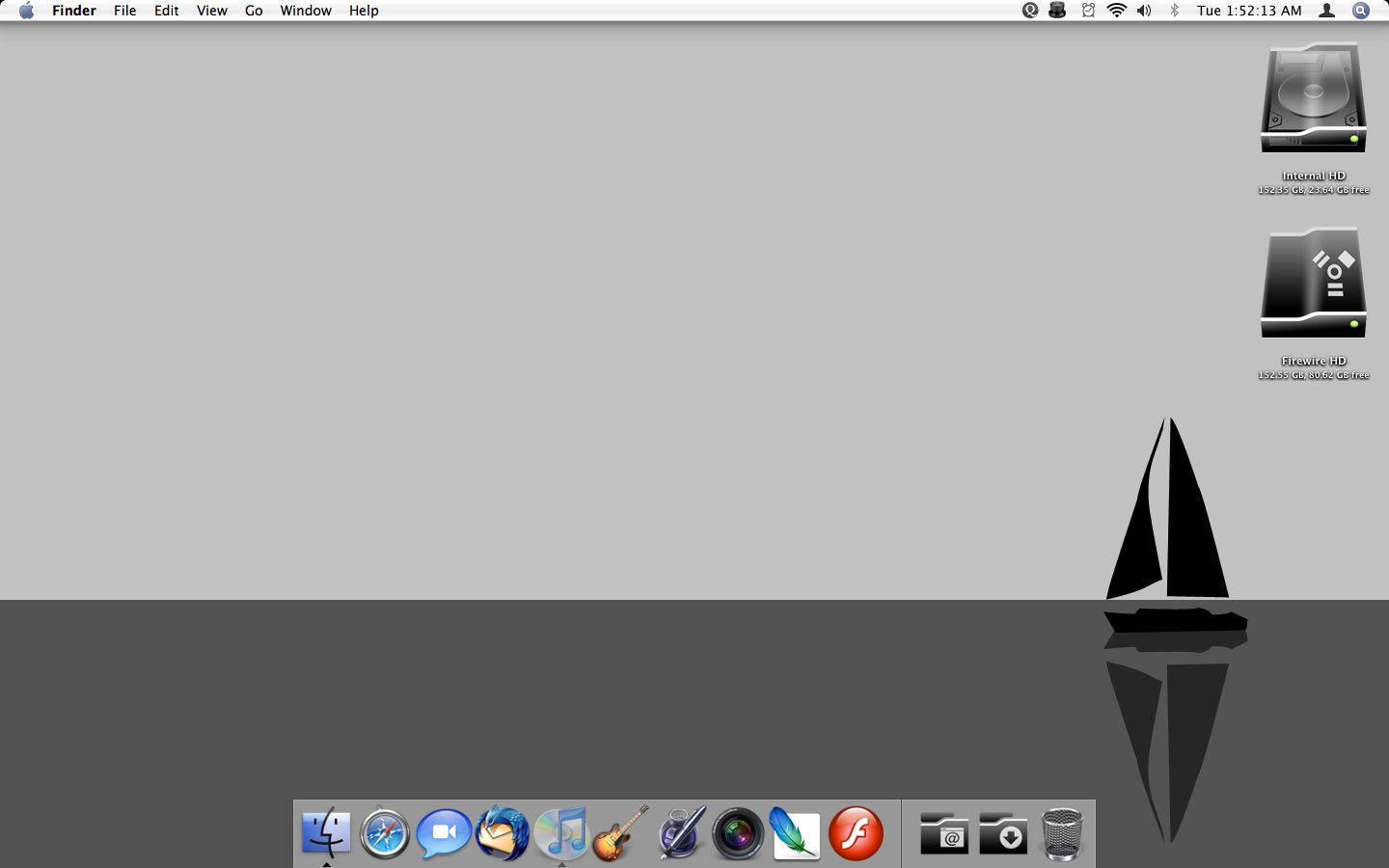Open the Go menu
The width and height of the screenshot is (1389, 868).
coord(254,11)
